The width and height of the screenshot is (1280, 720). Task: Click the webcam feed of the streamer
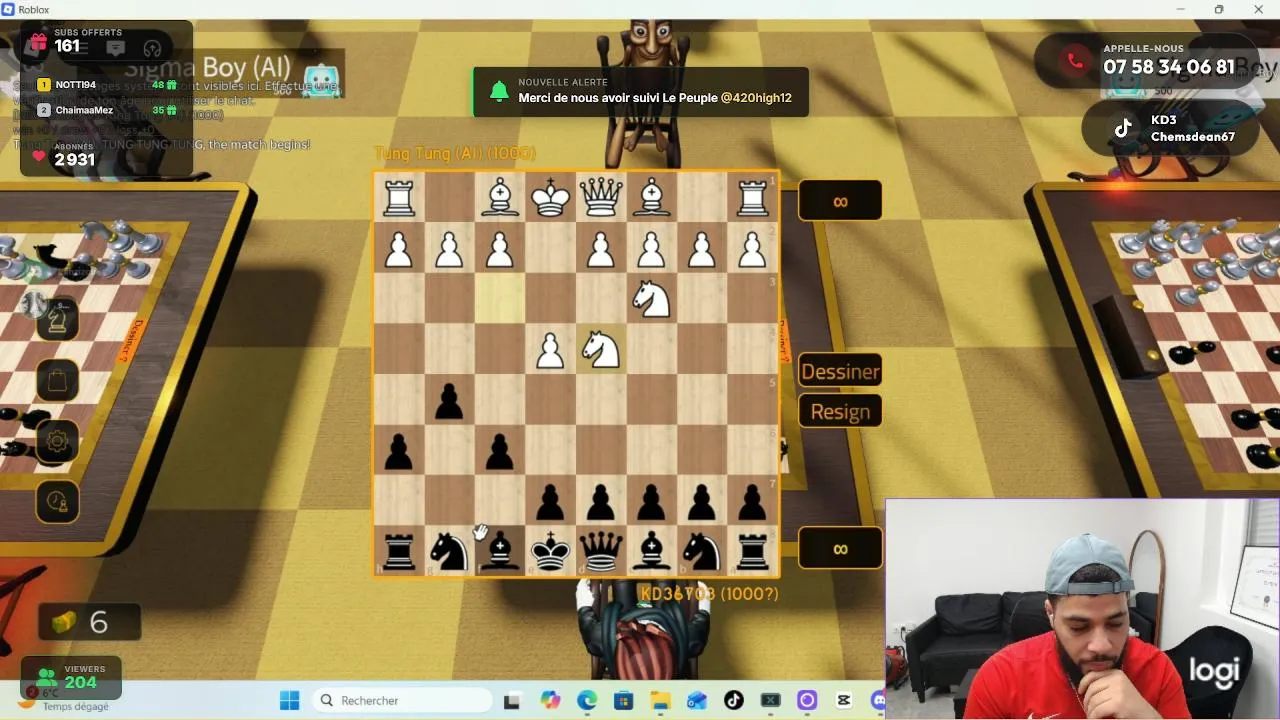1082,609
